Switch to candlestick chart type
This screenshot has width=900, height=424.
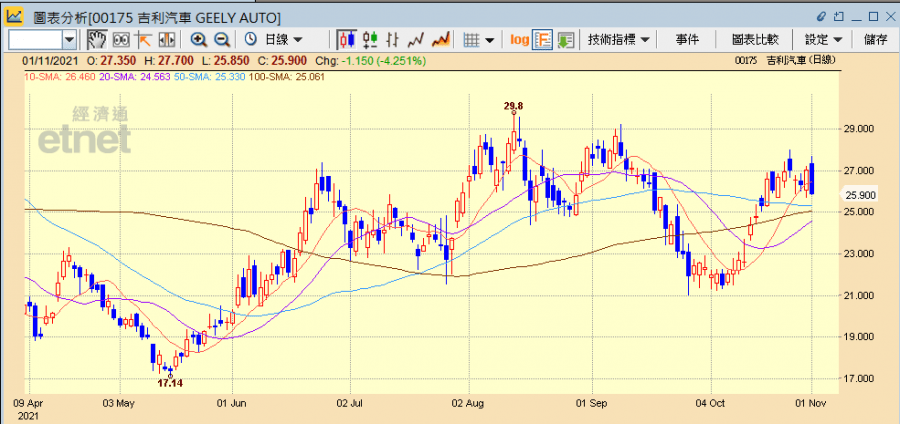pyautogui.click(x=347, y=40)
